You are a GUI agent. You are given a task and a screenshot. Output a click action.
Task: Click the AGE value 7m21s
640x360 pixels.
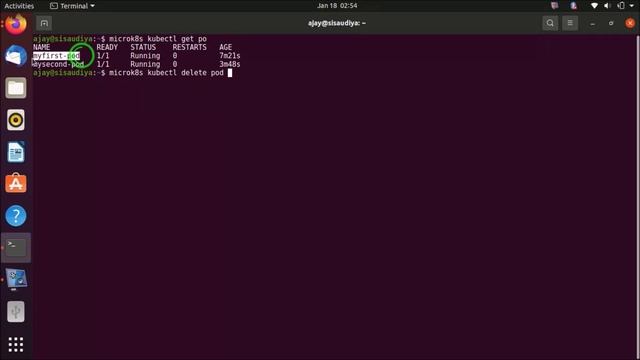click(x=229, y=56)
